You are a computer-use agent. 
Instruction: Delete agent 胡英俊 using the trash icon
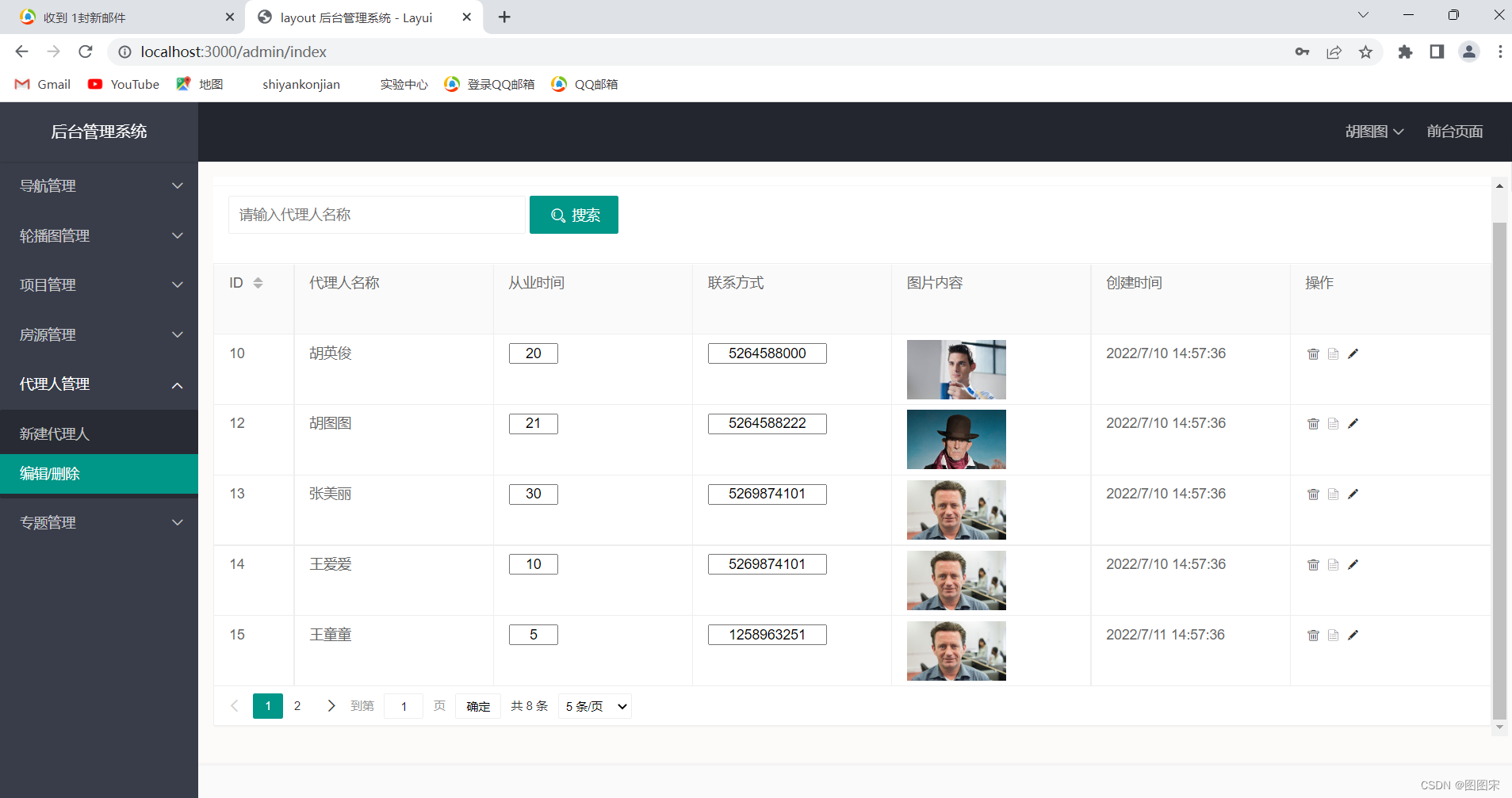point(1313,353)
